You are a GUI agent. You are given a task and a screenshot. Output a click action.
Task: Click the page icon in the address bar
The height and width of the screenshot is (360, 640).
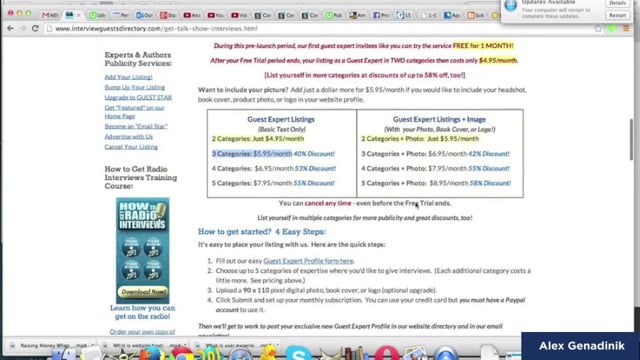[50, 29]
